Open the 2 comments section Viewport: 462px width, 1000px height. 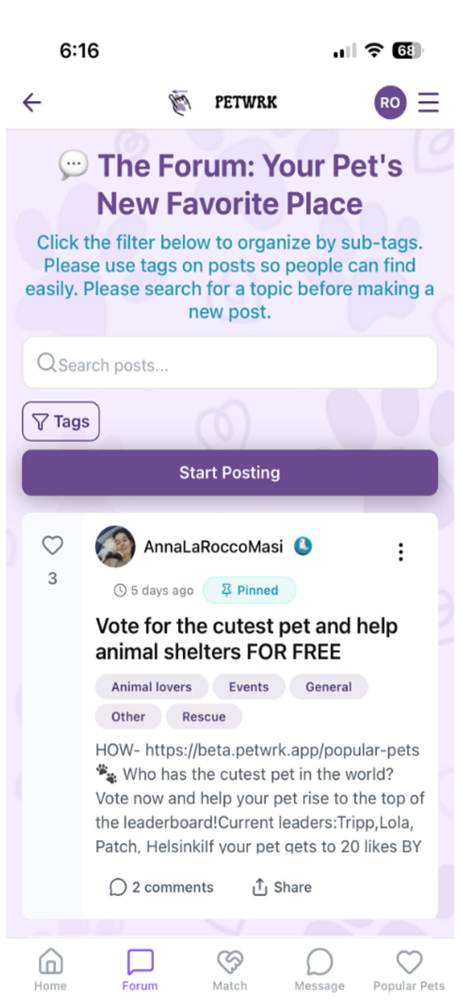pos(161,887)
